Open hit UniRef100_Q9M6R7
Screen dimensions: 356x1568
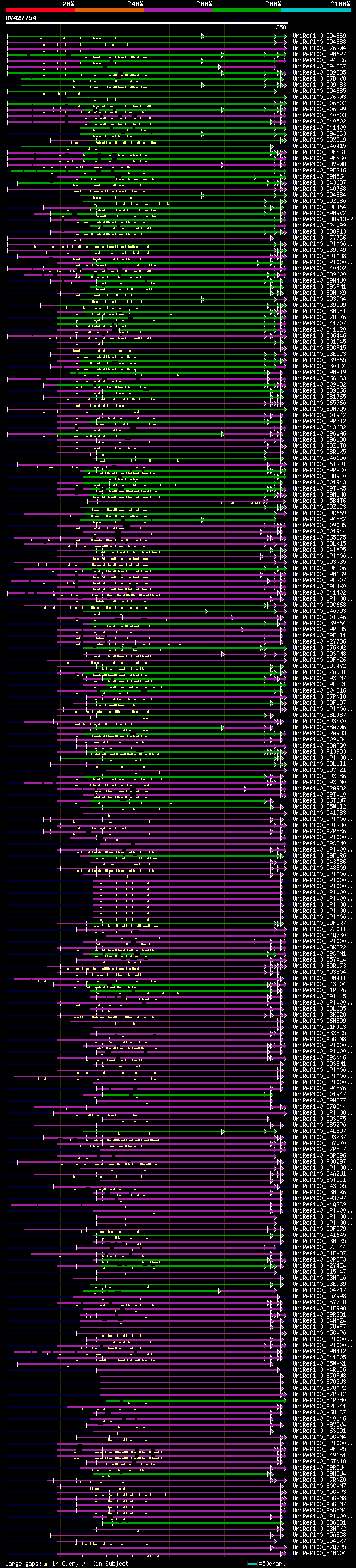[319, 54]
